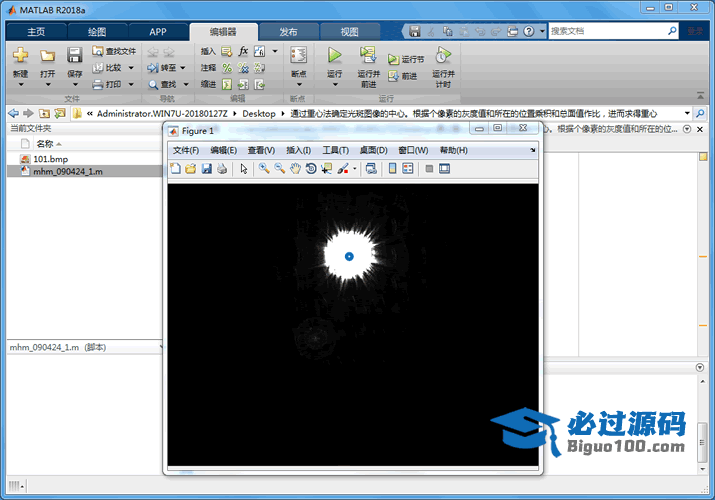Toggle the Insert Legend button
This screenshot has width=715, height=500.
408,169
